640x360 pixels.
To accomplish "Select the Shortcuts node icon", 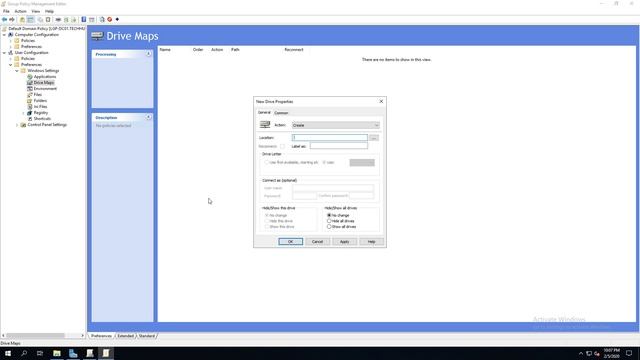I will pyautogui.click(x=30, y=118).
